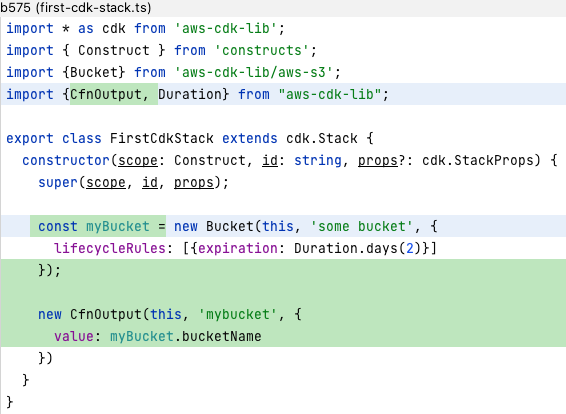The image size is (566, 414).
Task: Click 'aws-cdk-lib' string in first import line
Action: 226,28
